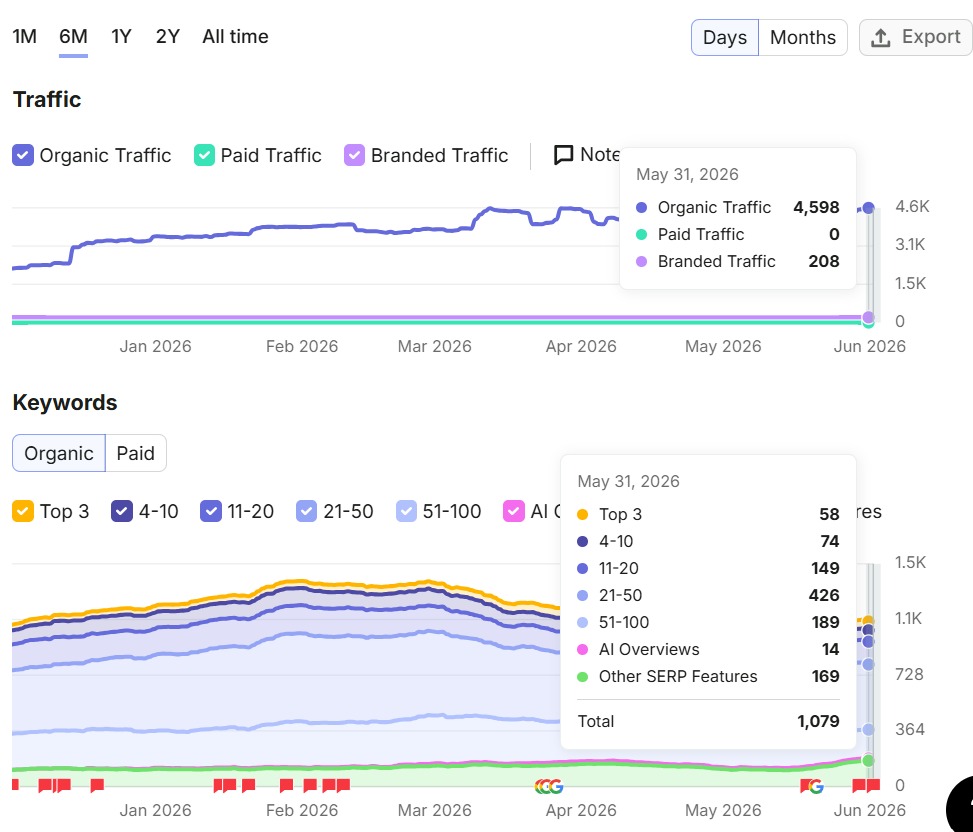Click the red note flag above Jan 2026 label
This screenshot has width=973, height=832.
[97, 785]
